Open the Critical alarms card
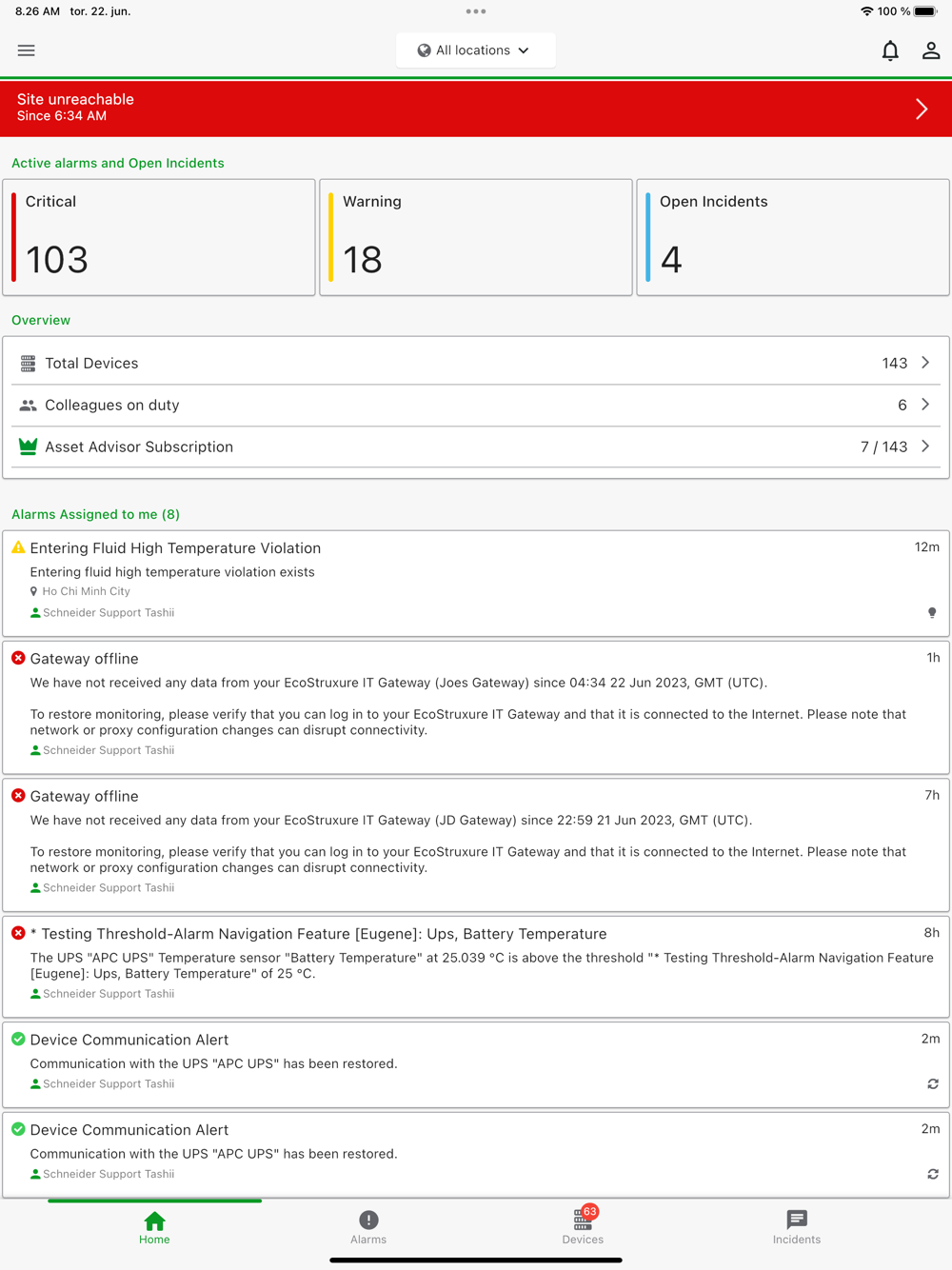Viewport: 952px width, 1270px height. (159, 237)
